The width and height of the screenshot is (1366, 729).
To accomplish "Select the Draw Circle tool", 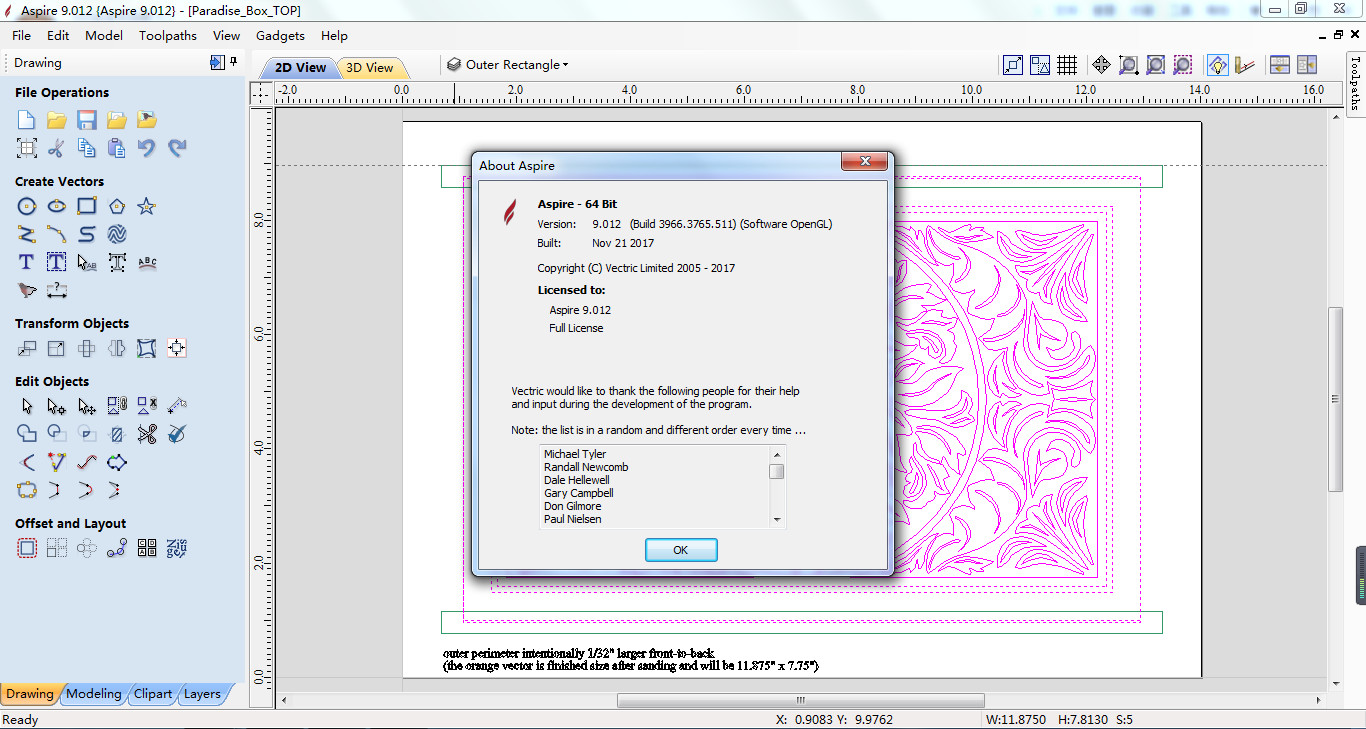I will pyautogui.click(x=27, y=206).
